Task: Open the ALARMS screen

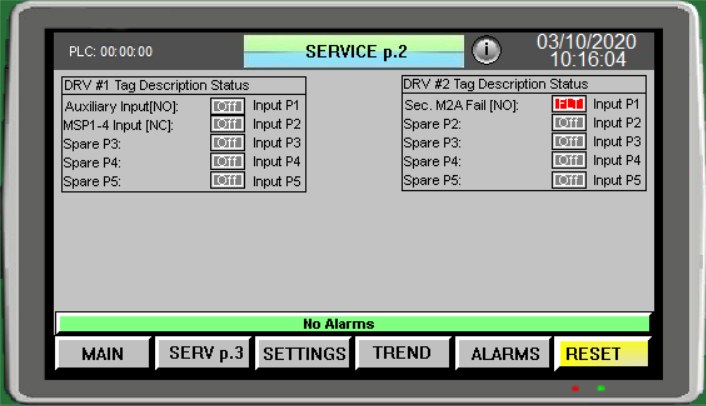Action: click(504, 353)
